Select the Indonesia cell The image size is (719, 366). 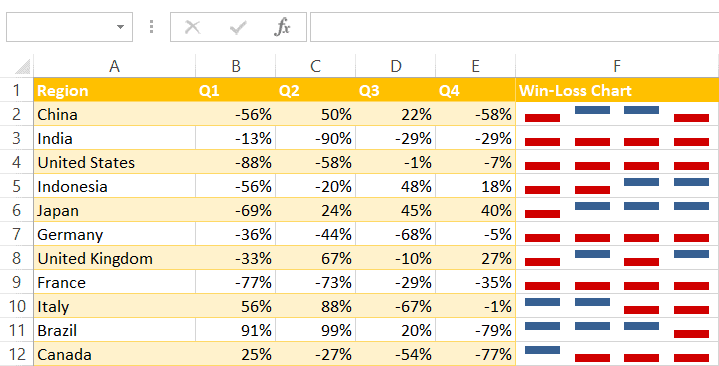[115, 186]
